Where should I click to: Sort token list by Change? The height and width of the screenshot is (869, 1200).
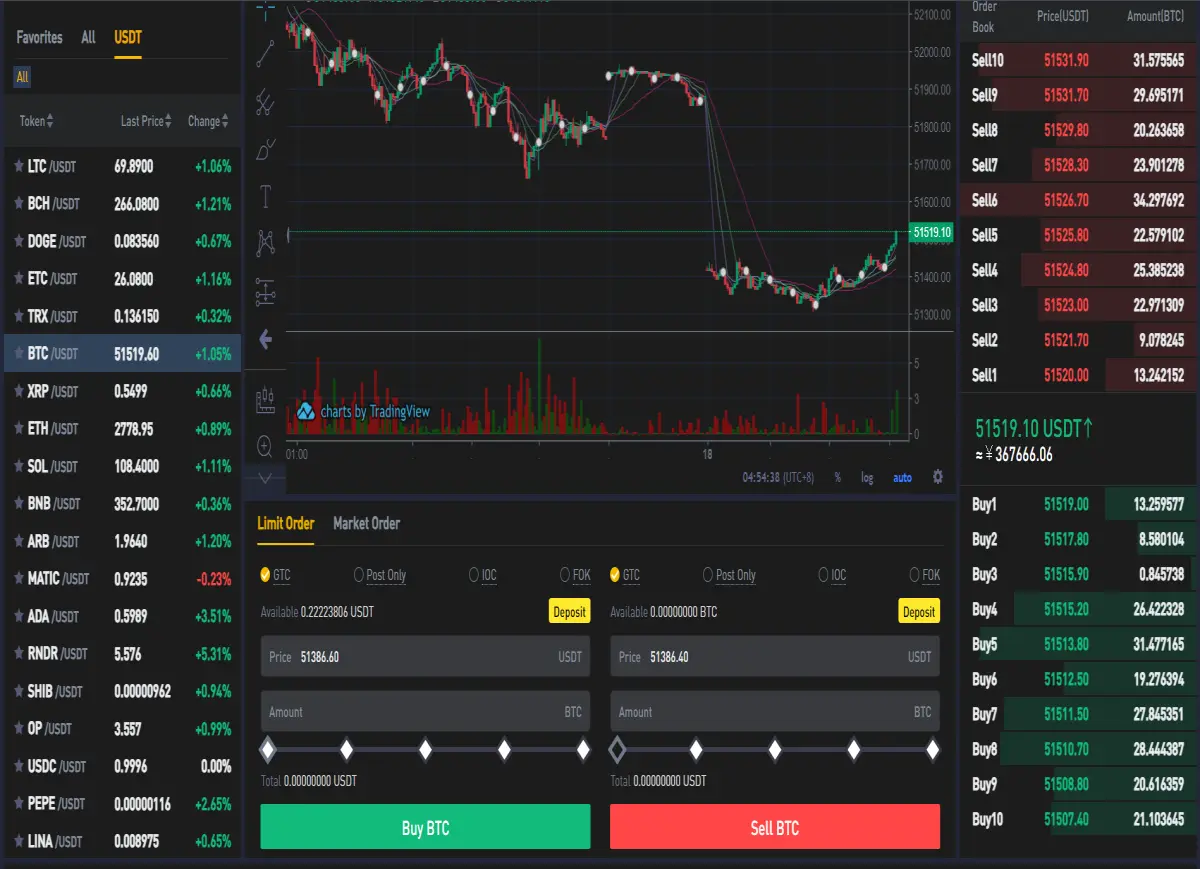pos(208,121)
